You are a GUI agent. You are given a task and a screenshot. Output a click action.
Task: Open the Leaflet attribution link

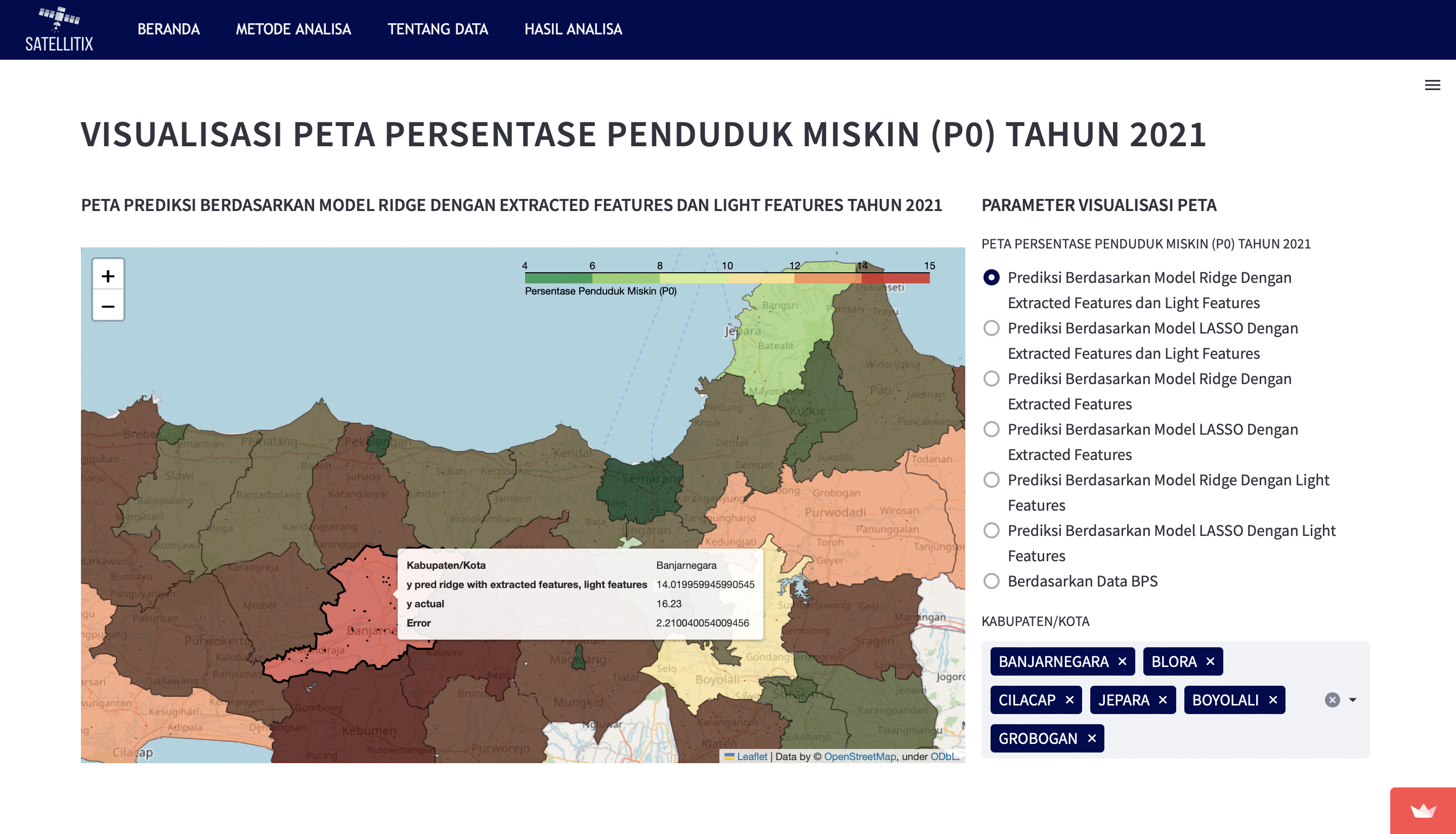click(x=751, y=756)
